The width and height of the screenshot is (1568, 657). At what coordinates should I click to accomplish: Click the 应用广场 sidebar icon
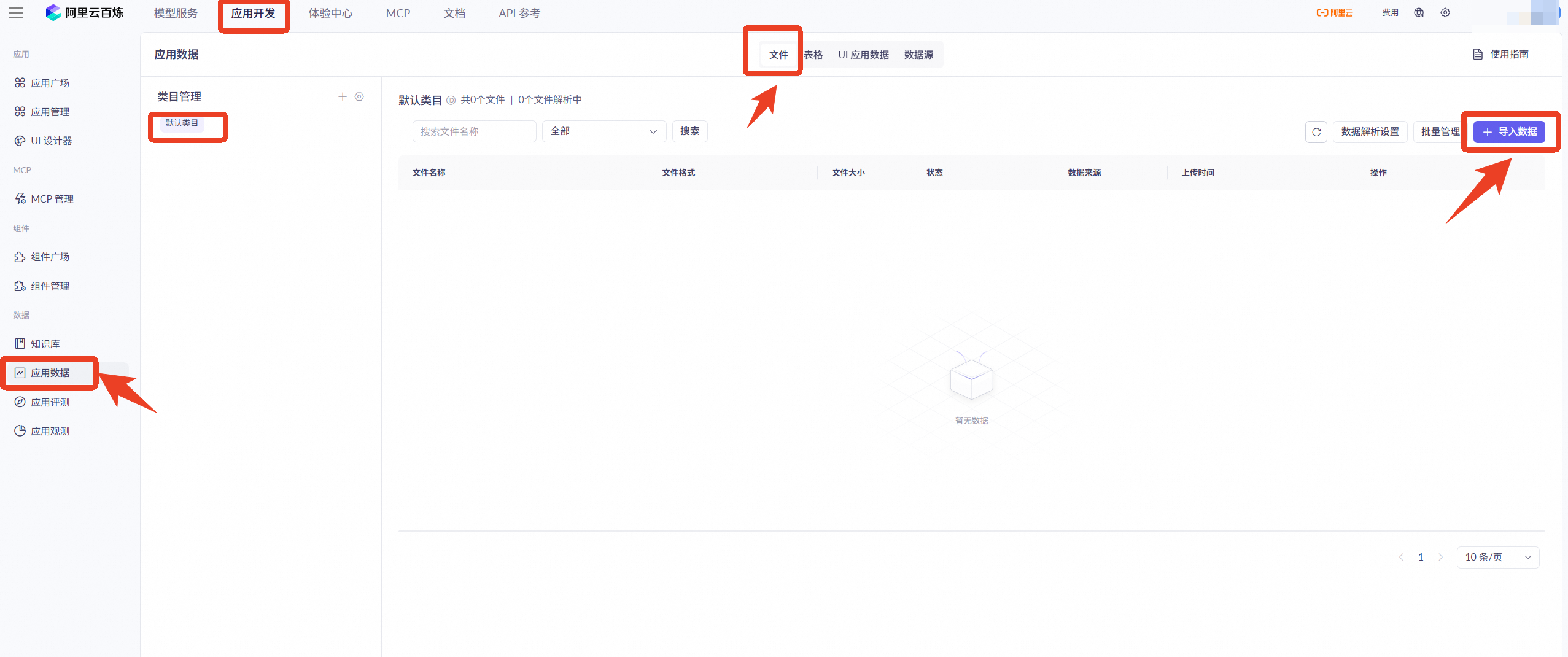pyautogui.click(x=20, y=83)
